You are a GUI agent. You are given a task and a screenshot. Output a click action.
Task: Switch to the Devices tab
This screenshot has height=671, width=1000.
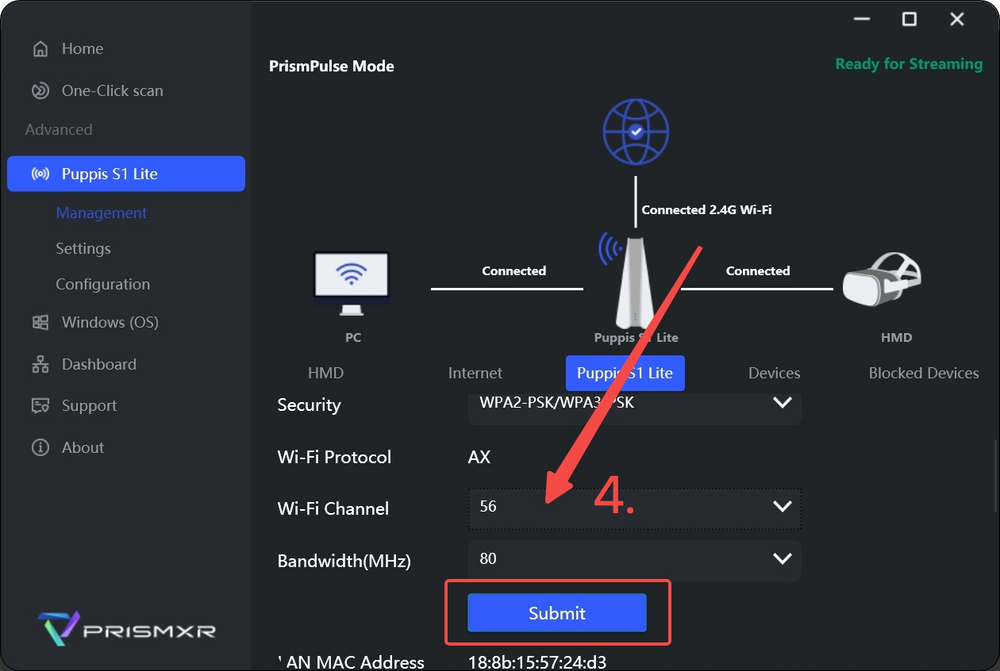click(x=774, y=373)
